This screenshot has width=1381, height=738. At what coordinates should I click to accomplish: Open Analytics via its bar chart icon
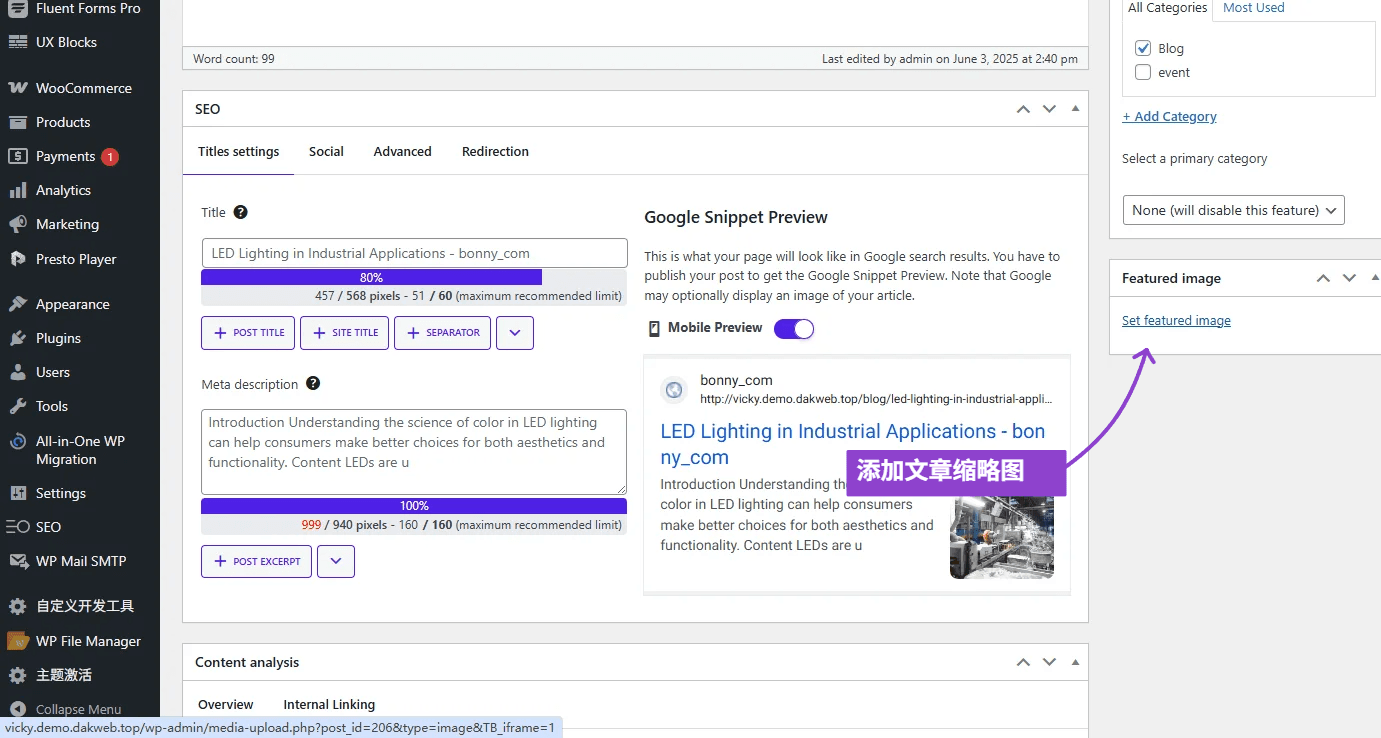[x=17, y=190]
